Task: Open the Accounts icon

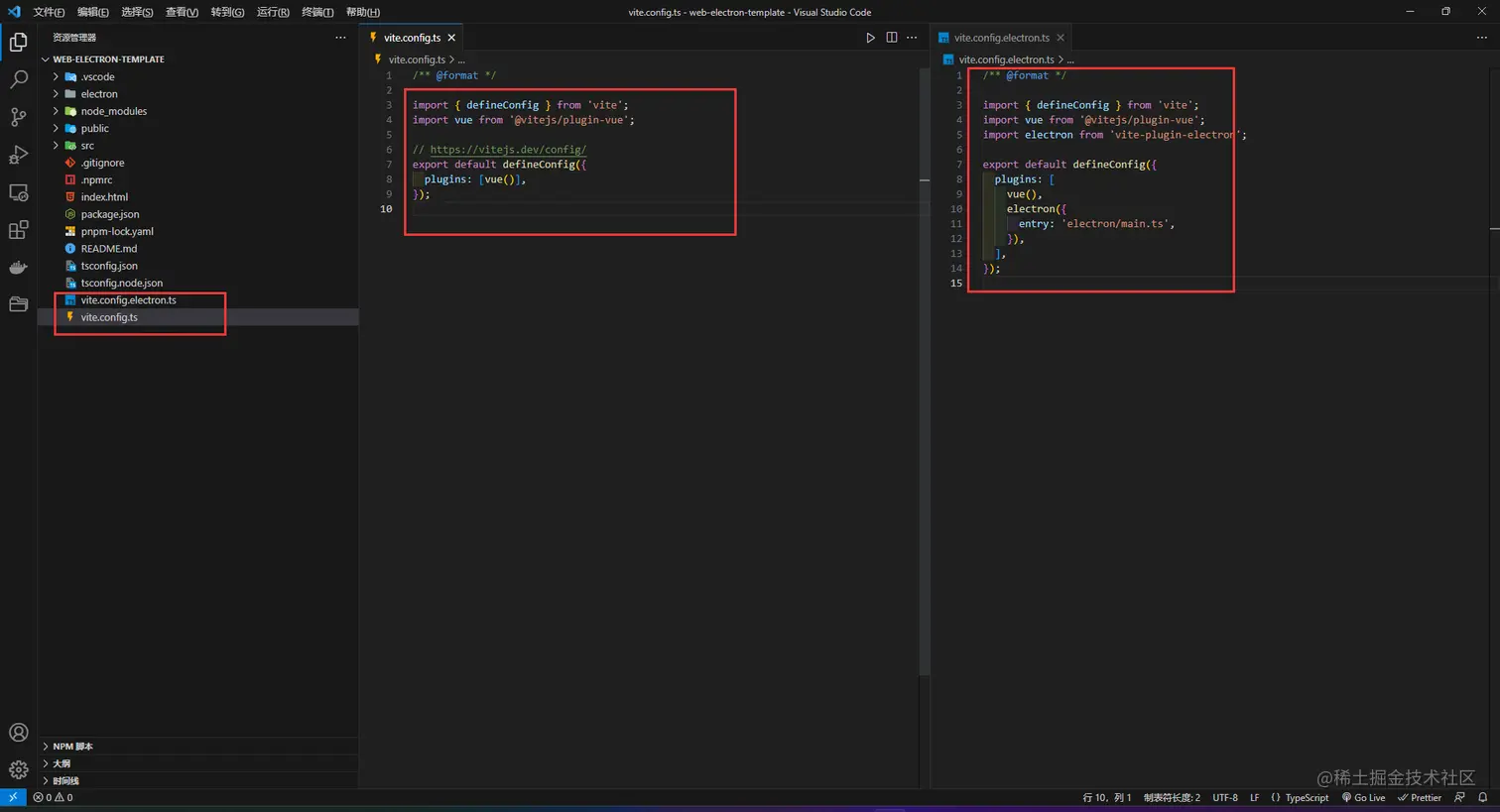Action: tap(18, 733)
